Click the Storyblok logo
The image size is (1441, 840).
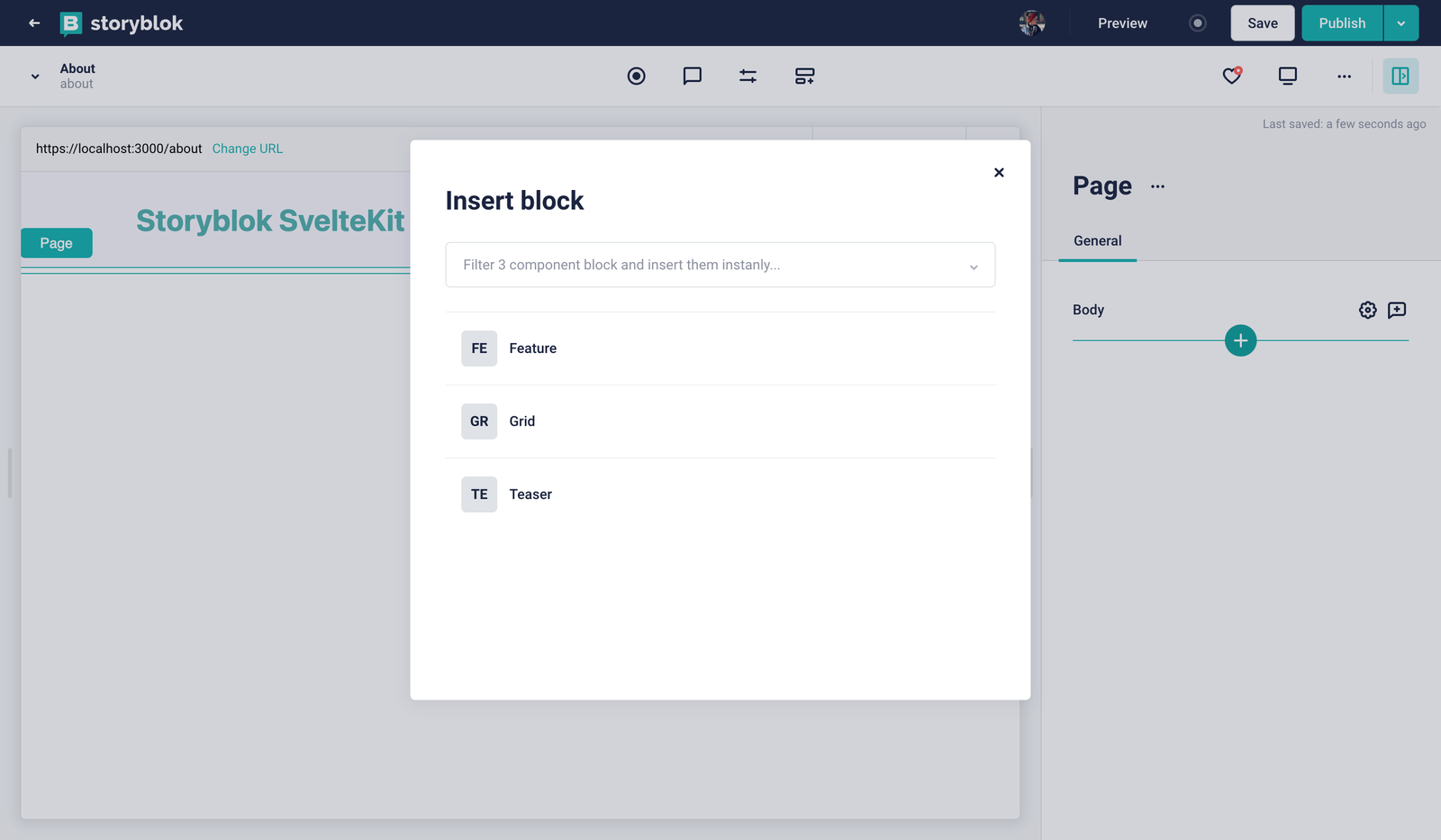click(x=122, y=23)
